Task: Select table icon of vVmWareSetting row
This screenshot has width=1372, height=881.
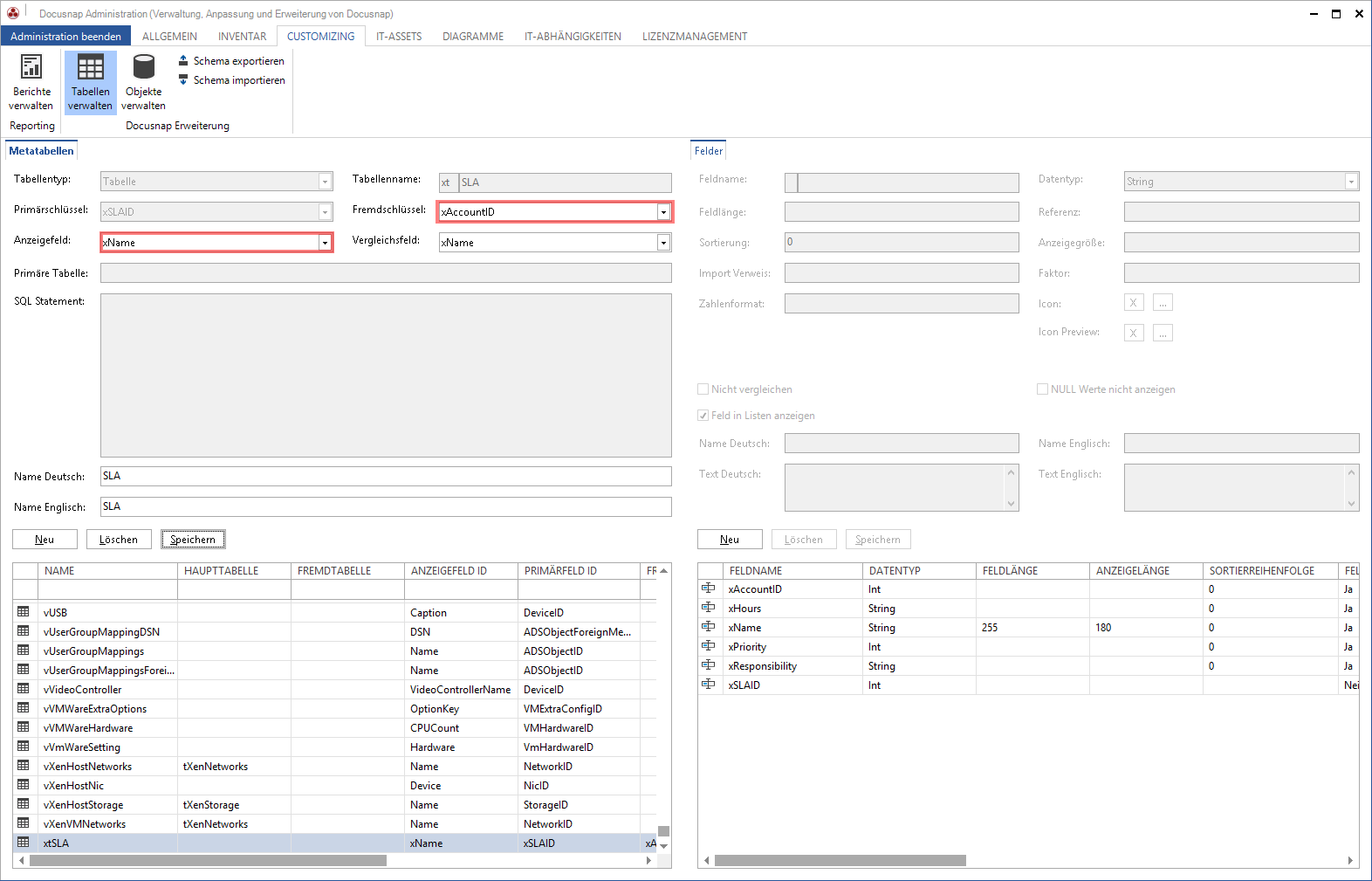Action: pyautogui.click(x=24, y=747)
